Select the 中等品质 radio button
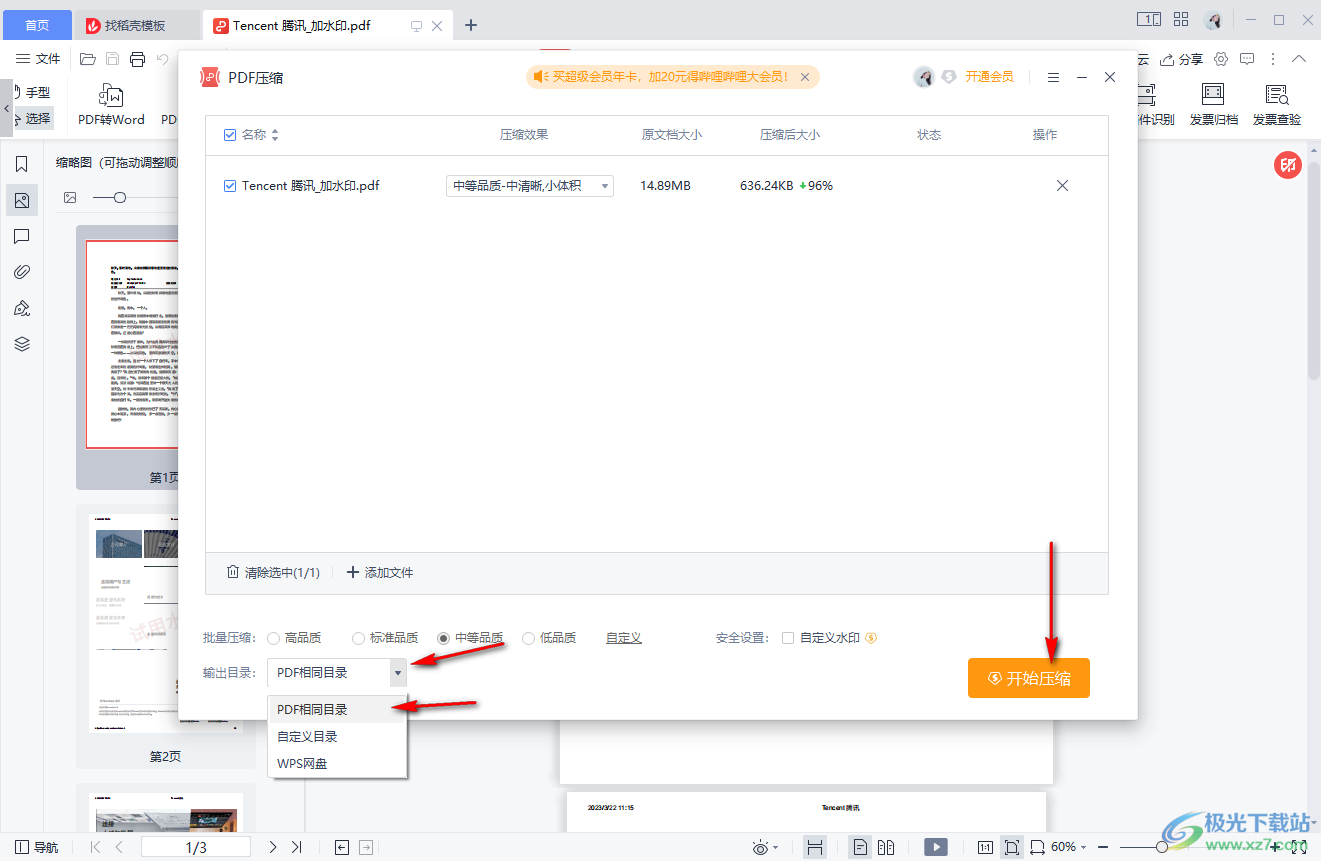1321x861 pixels. [x=443, y=638]
